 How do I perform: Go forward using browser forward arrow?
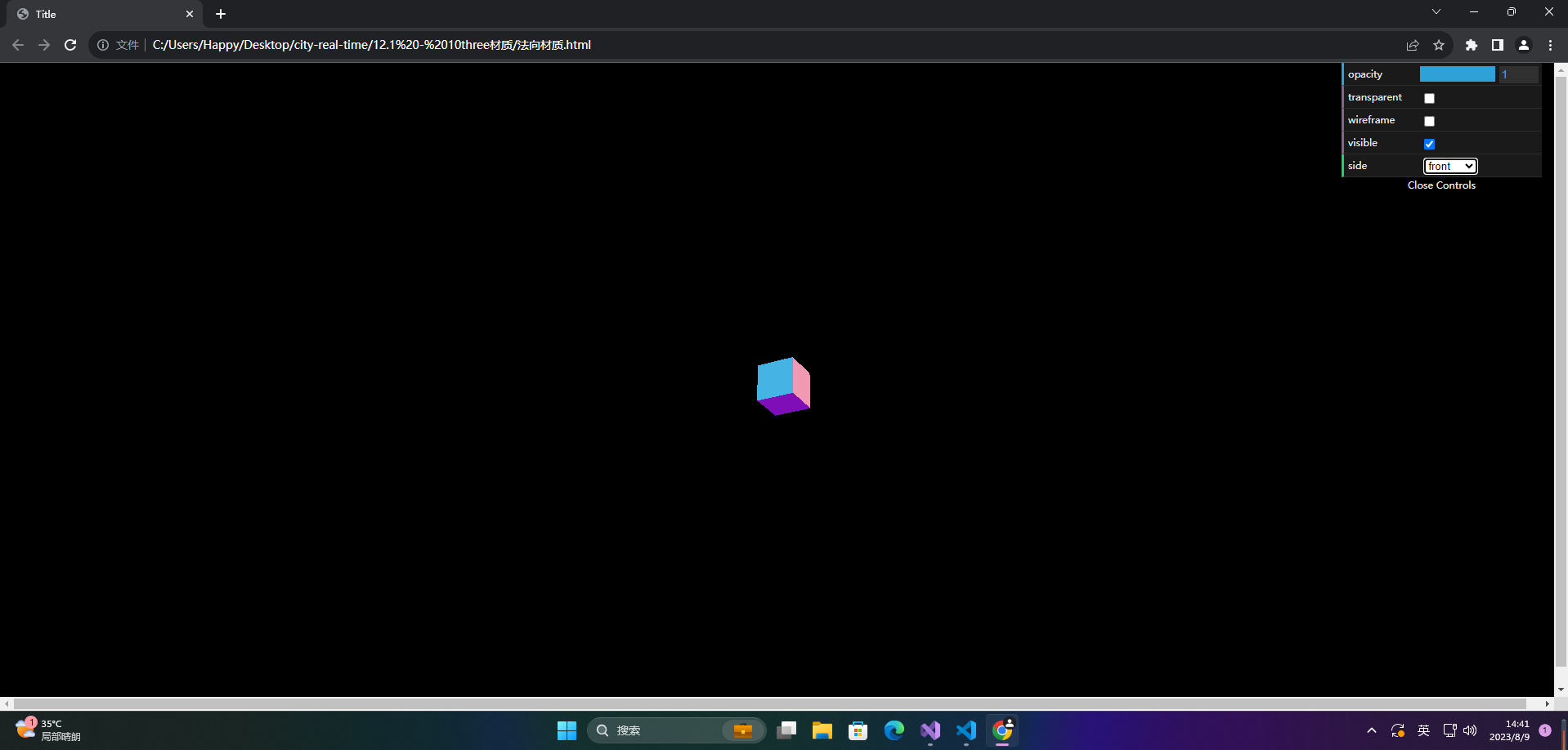coord(44,45)
